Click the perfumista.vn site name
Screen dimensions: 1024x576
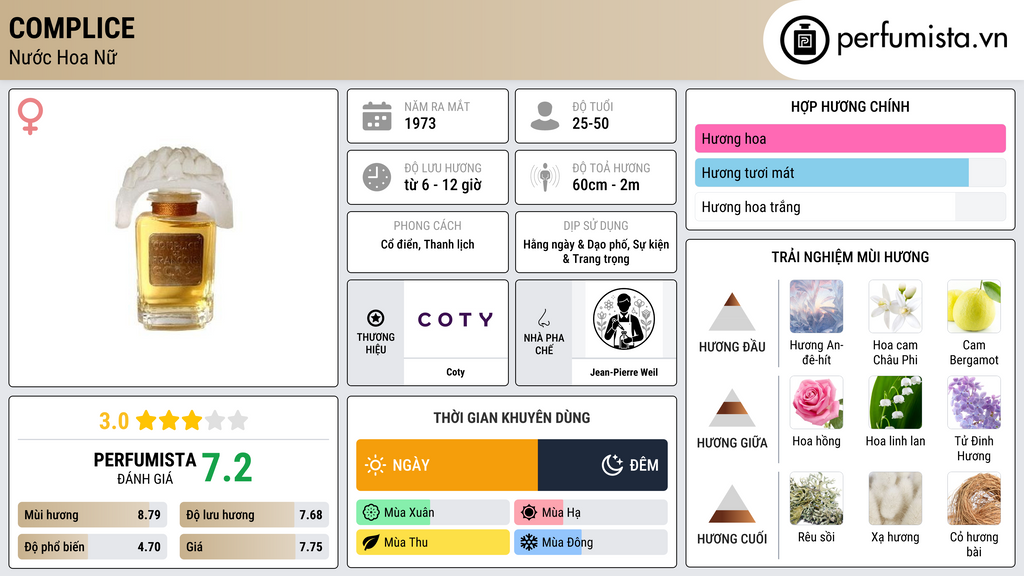[x=922, y=39]
